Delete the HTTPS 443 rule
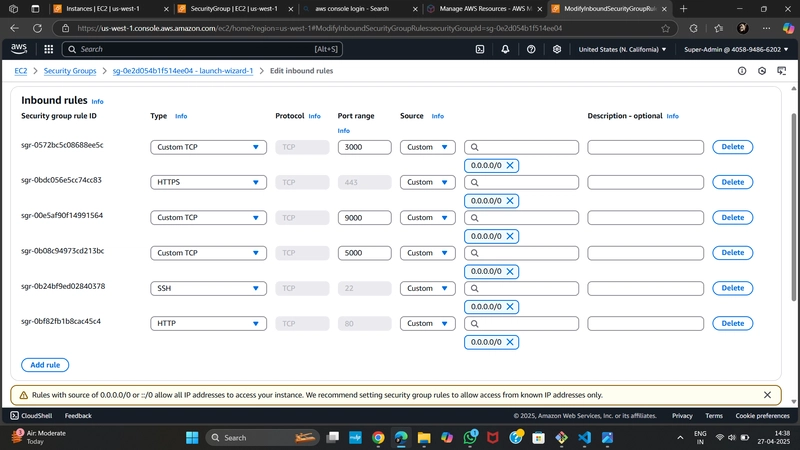 point(733,182)
